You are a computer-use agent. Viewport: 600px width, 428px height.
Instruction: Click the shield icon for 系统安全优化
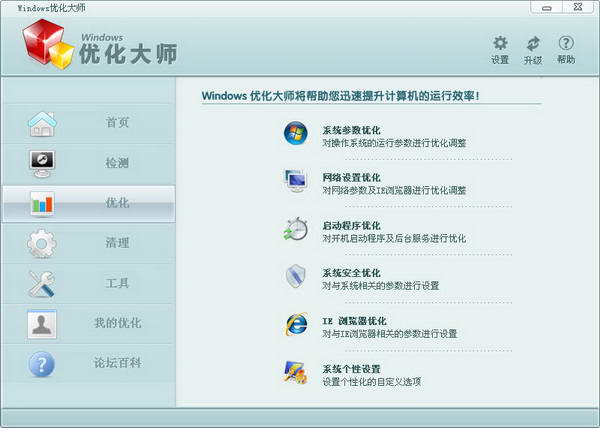pyautogui.click(x=295, y=276)
